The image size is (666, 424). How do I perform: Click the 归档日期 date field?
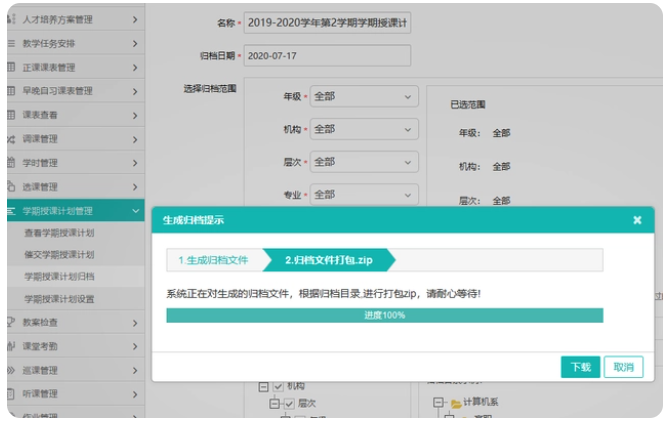327,56
